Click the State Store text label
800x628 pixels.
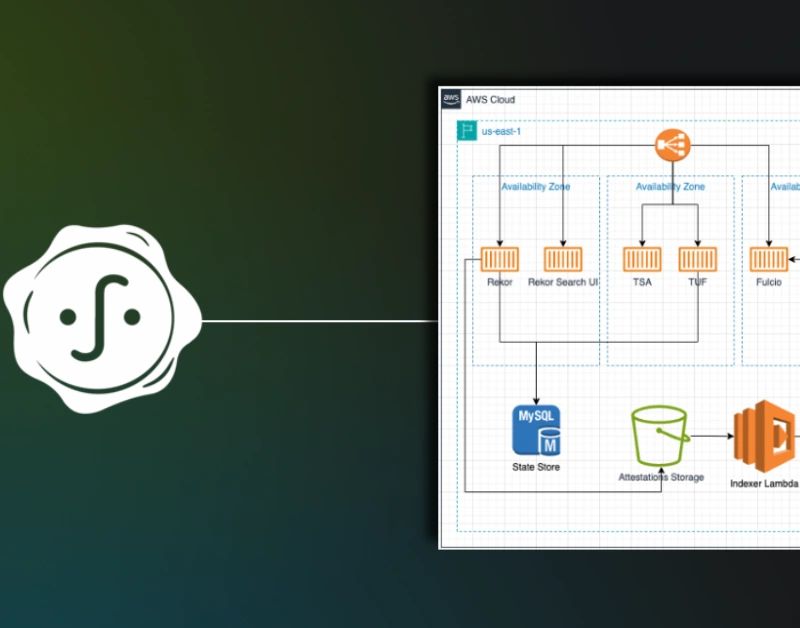(x=536, y=467)
